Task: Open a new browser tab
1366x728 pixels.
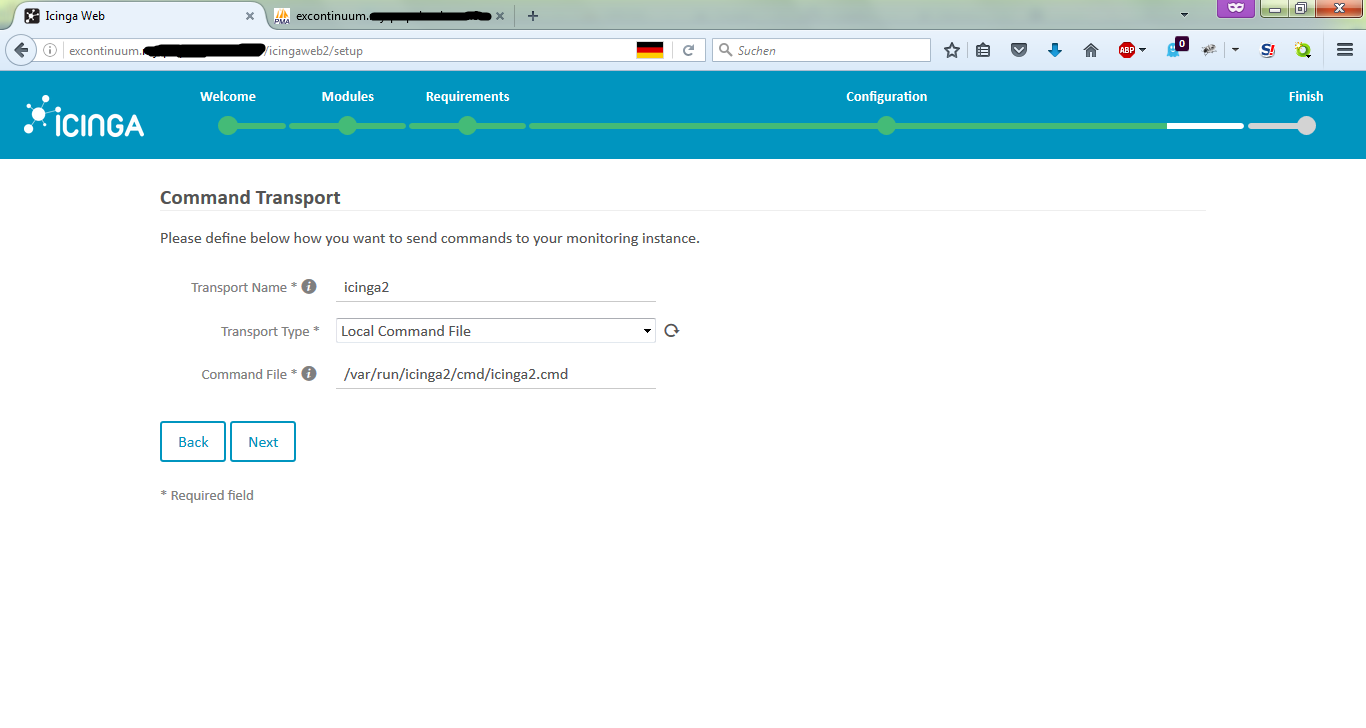Action: (x=533, y=15)
